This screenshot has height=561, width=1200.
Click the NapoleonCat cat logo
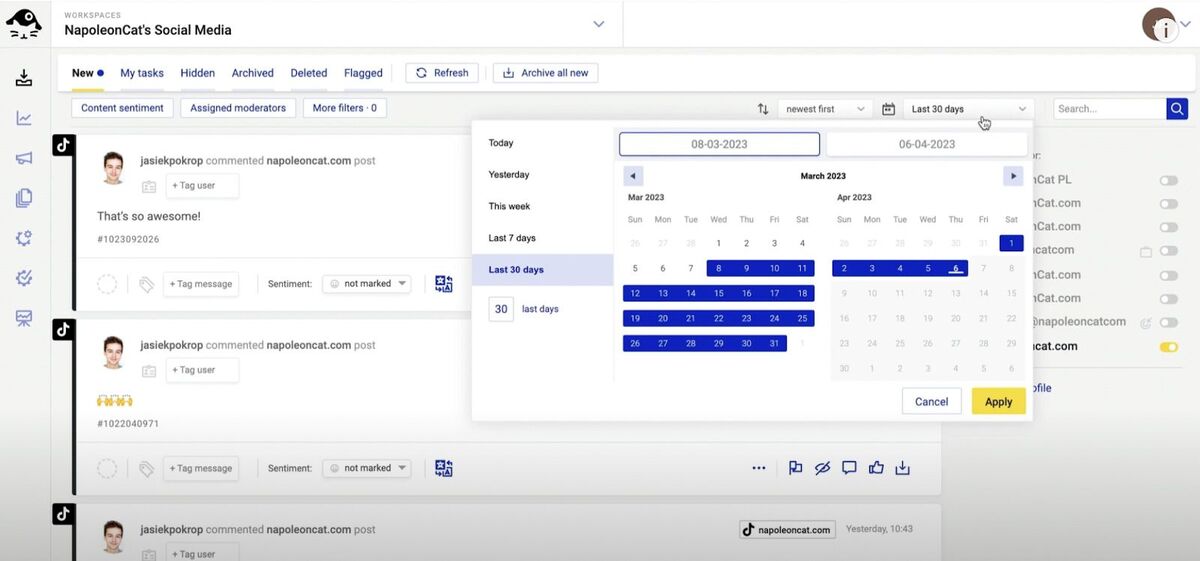[x=24, y=23]
